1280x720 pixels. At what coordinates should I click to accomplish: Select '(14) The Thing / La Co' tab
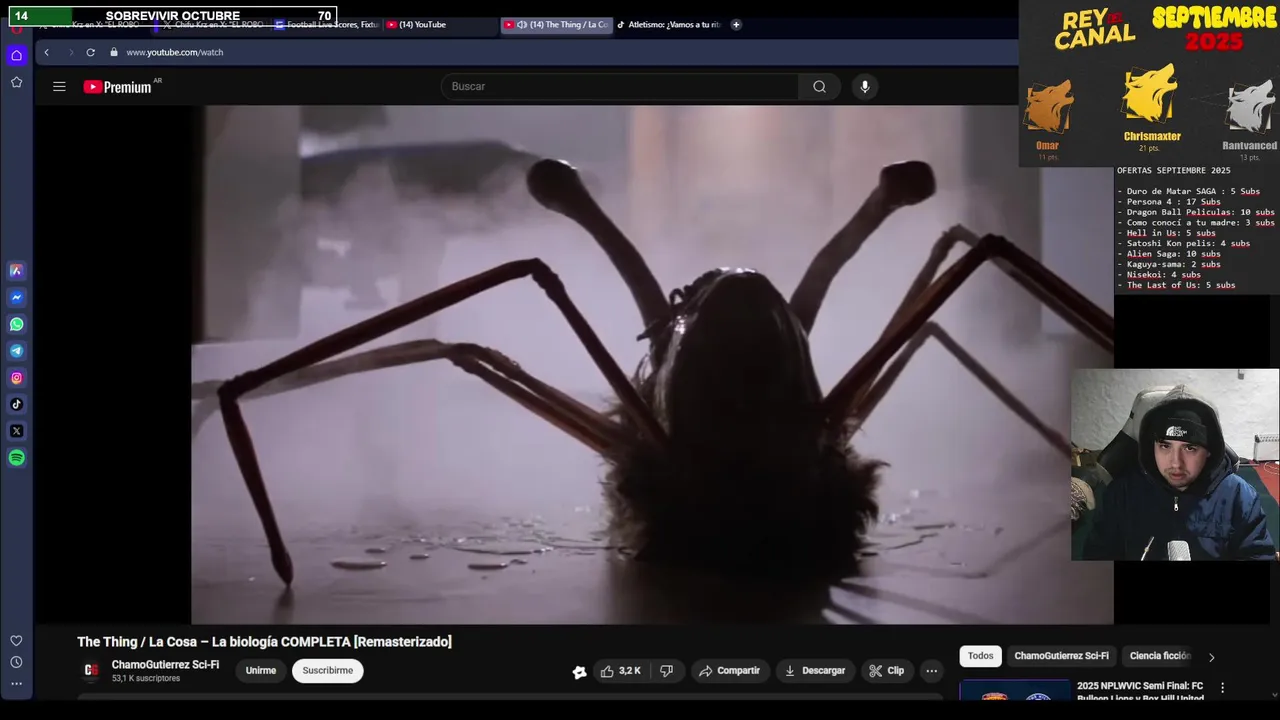pos(556,25)
